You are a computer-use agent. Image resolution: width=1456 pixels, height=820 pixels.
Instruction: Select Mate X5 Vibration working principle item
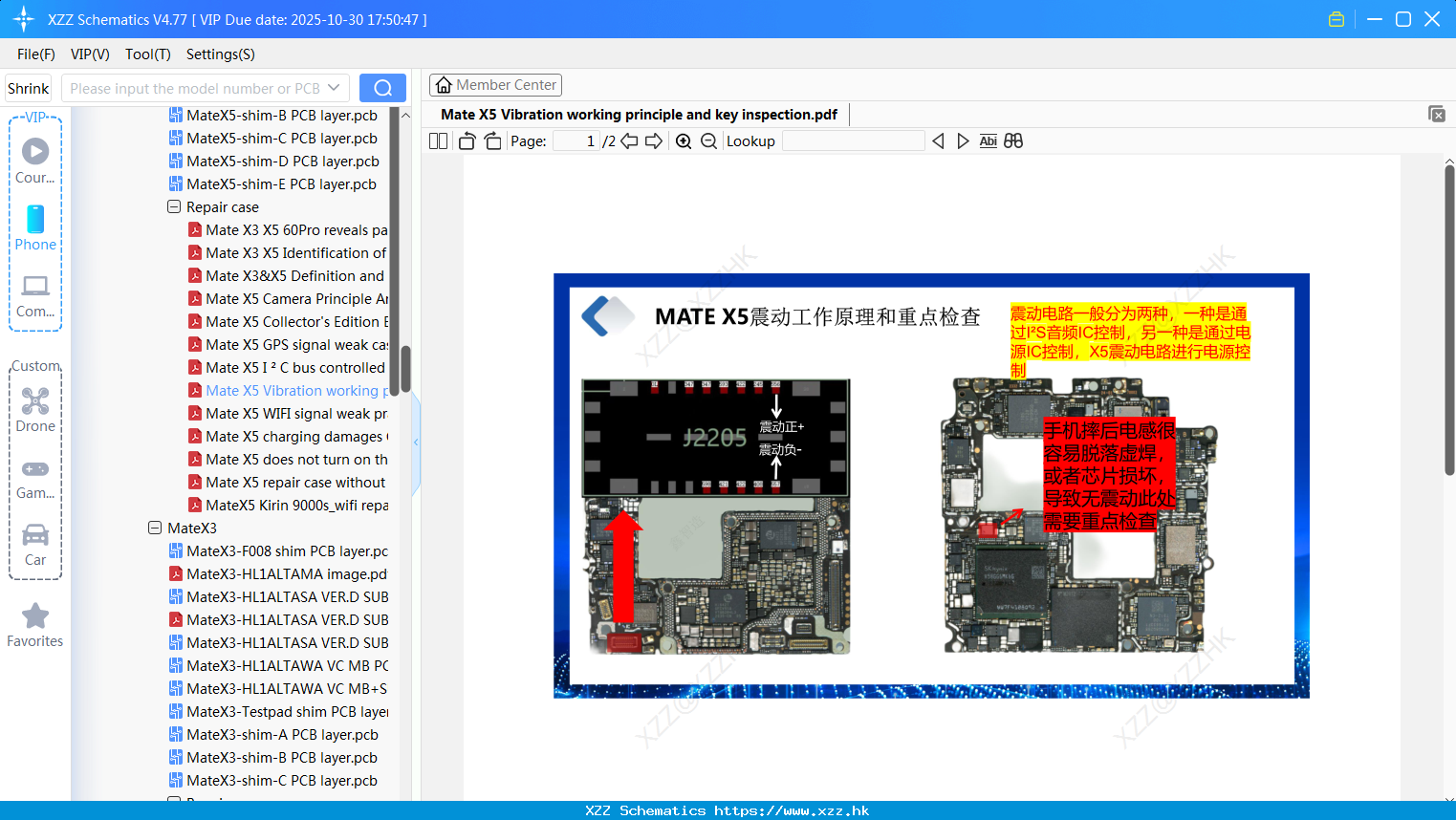coord(288,390)
